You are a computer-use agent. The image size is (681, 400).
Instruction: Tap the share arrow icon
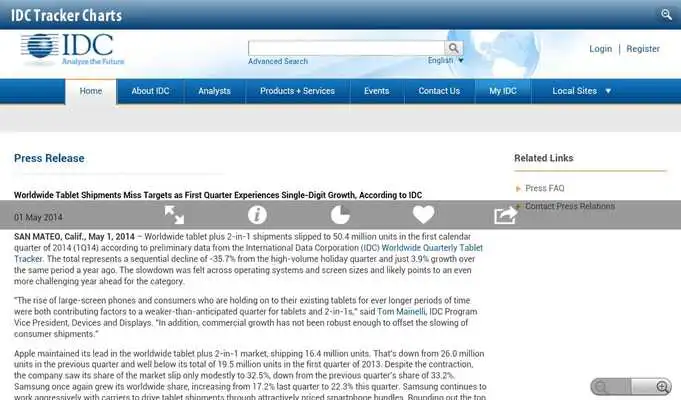pyautogui.click(x=506, y=215)
